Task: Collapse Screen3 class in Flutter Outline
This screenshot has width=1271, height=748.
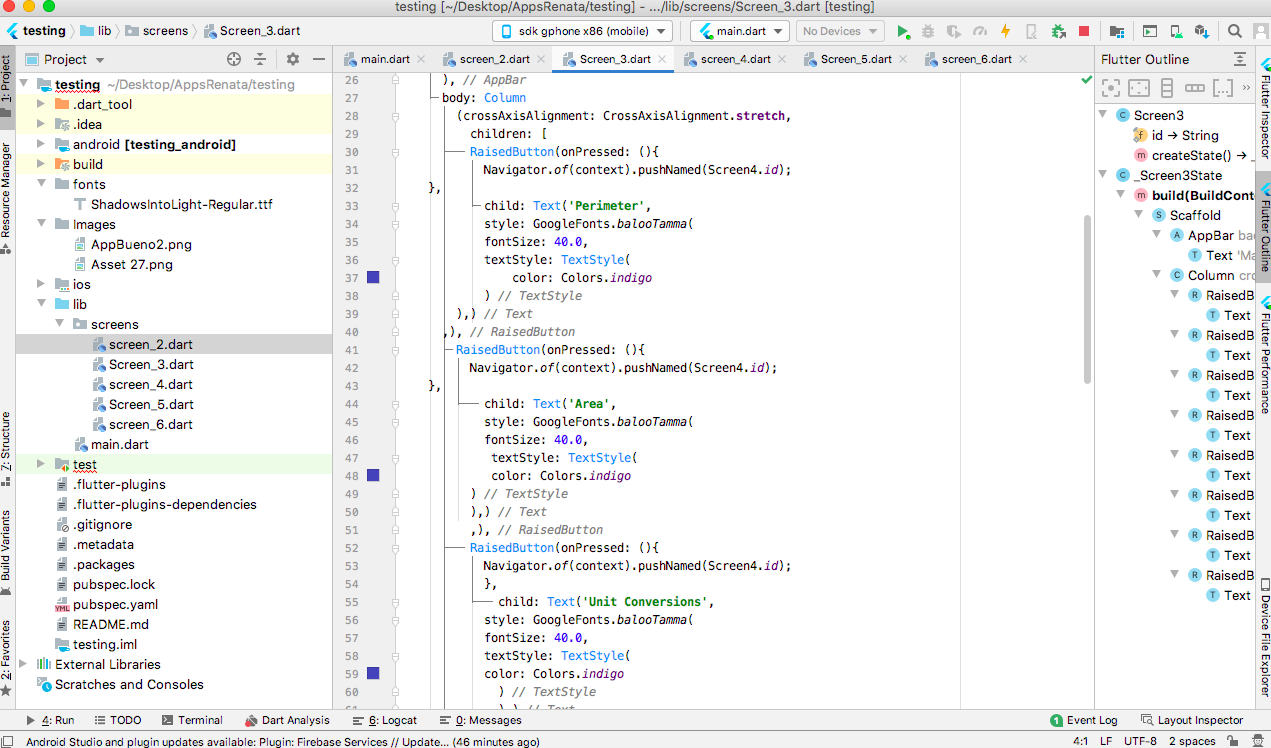Action: (x=1103, y=115)
